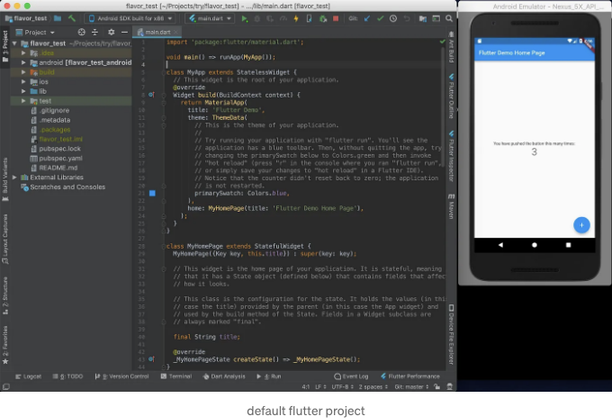Run the app with green play icon
Screen dimensions: 612x419
pyautogui.click(x=244, y=18)
